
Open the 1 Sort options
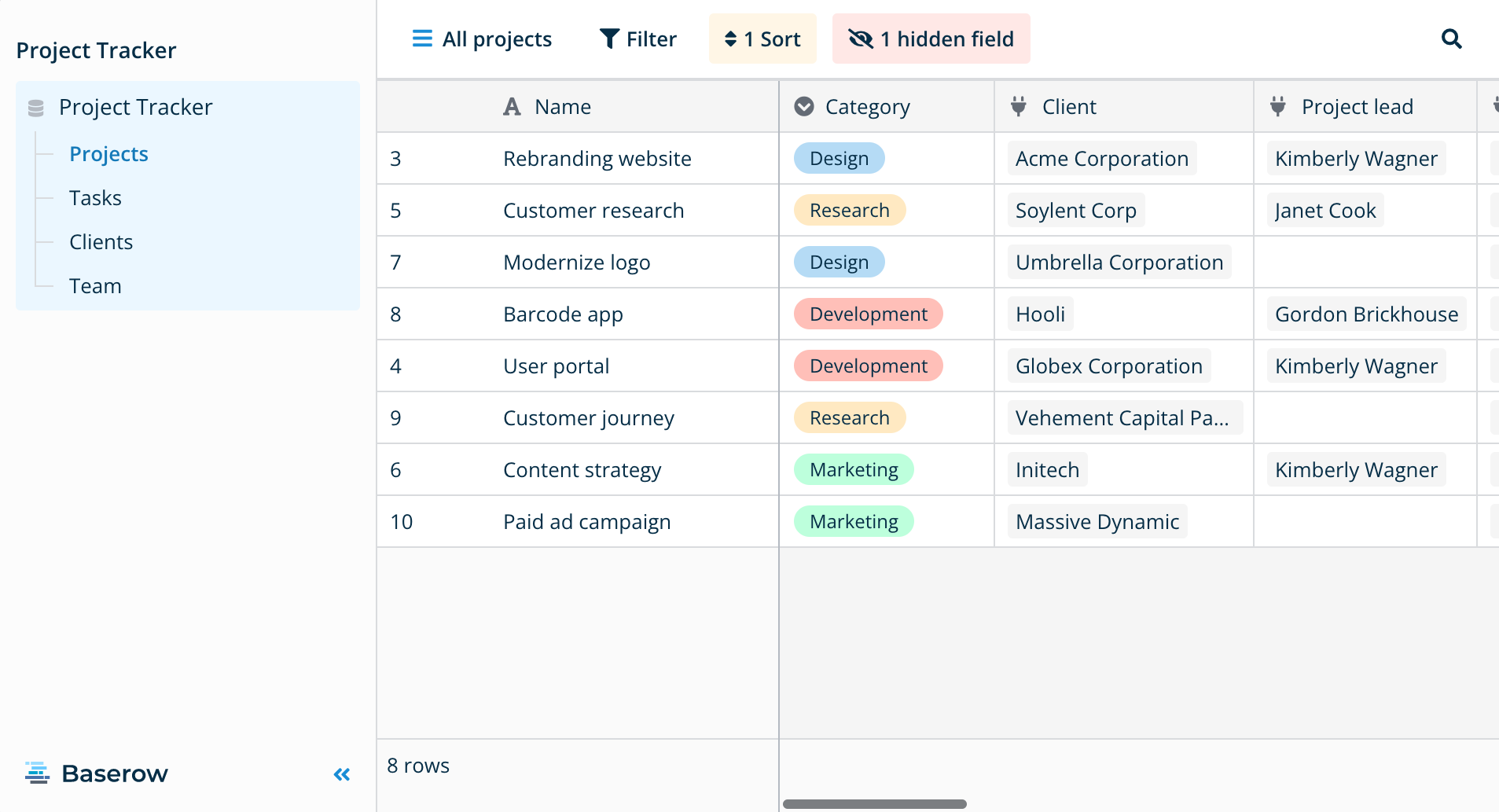(x=762, y=39)
